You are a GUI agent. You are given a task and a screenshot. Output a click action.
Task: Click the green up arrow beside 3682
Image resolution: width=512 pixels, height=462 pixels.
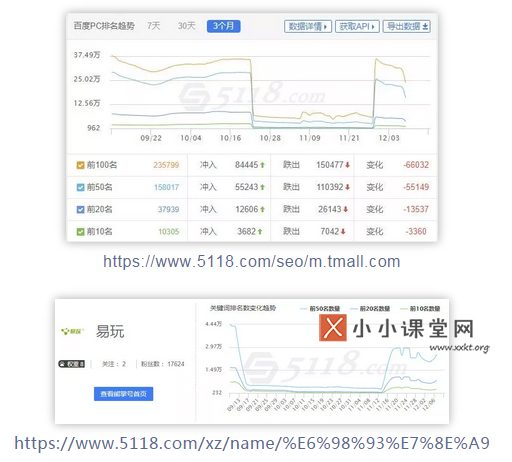(260, 231)
